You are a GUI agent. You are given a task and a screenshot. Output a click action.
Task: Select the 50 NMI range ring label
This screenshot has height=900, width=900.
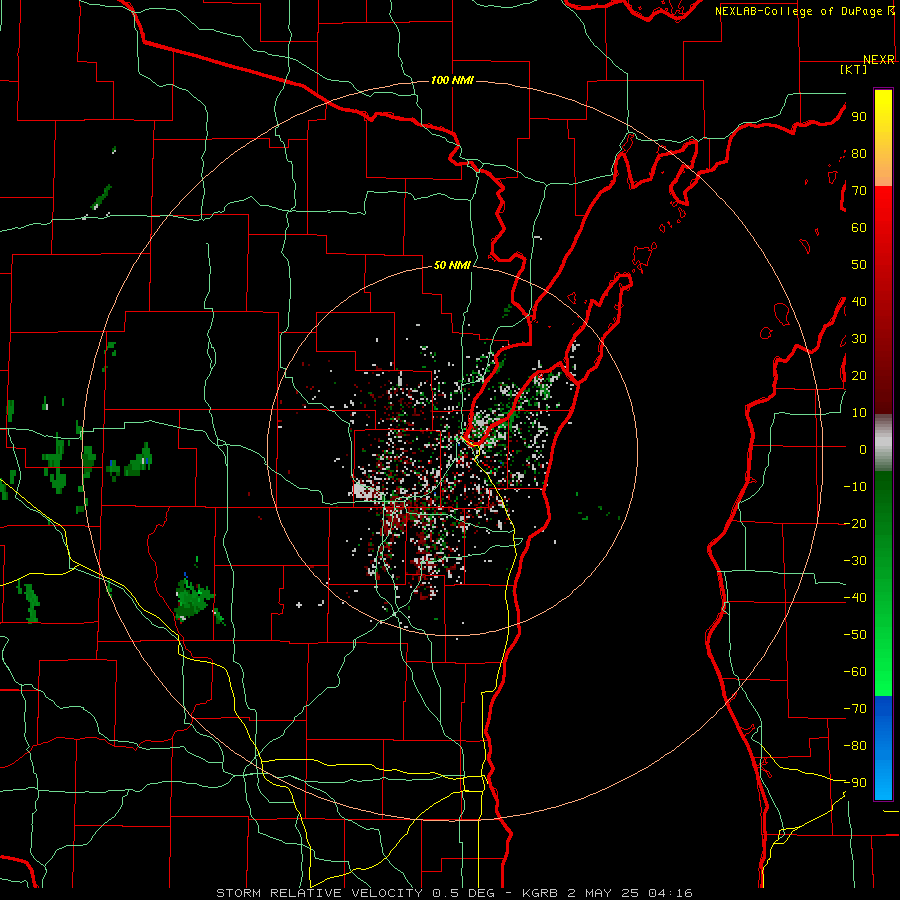point(452,265)
